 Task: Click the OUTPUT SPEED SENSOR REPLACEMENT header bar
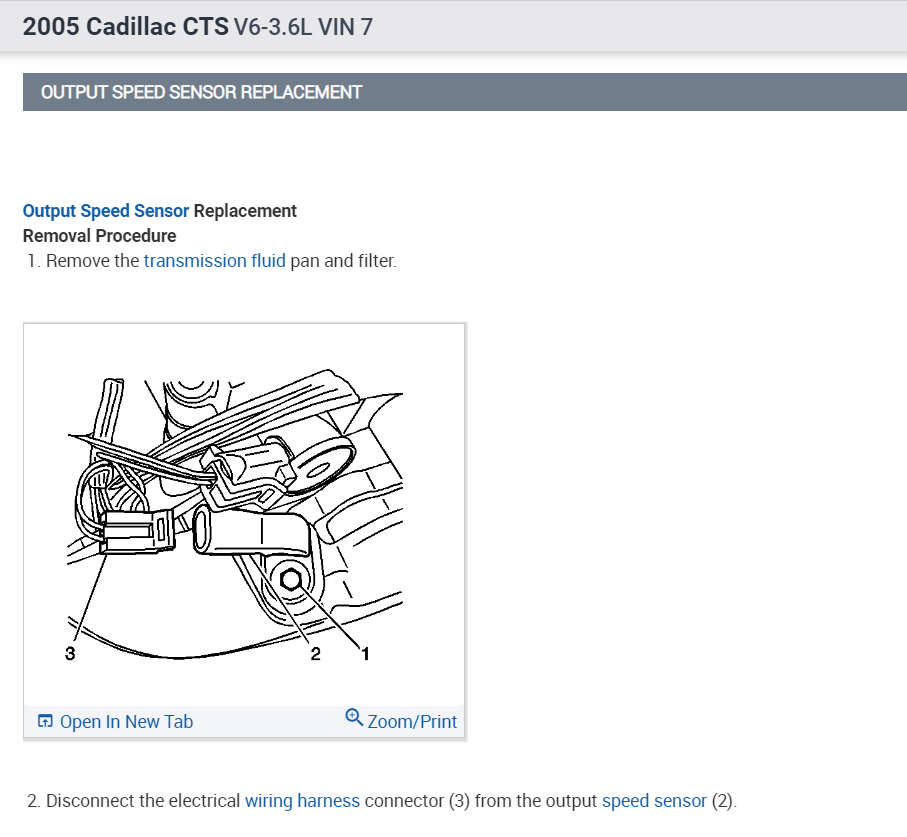click(x=464, y=92)
